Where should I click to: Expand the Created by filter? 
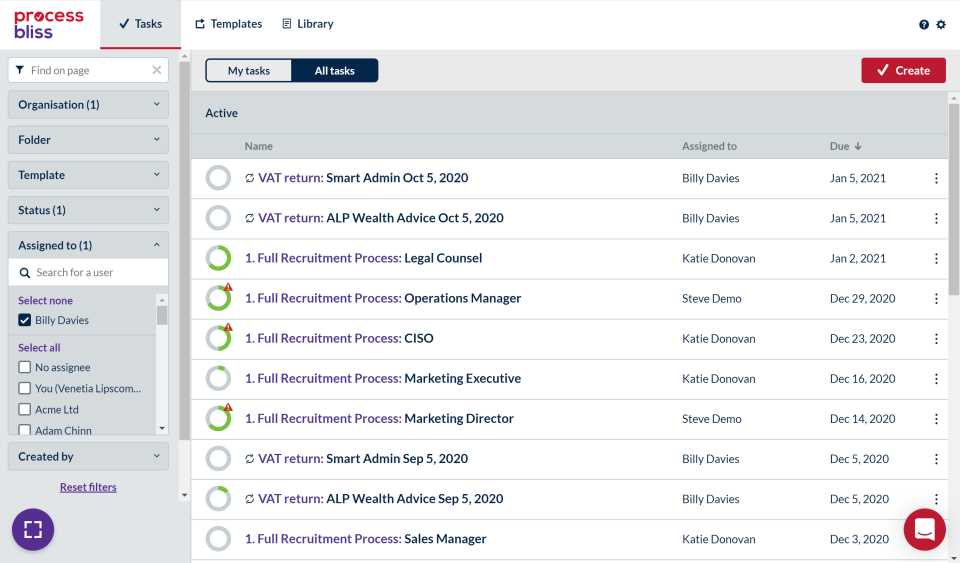coord(88,457)
